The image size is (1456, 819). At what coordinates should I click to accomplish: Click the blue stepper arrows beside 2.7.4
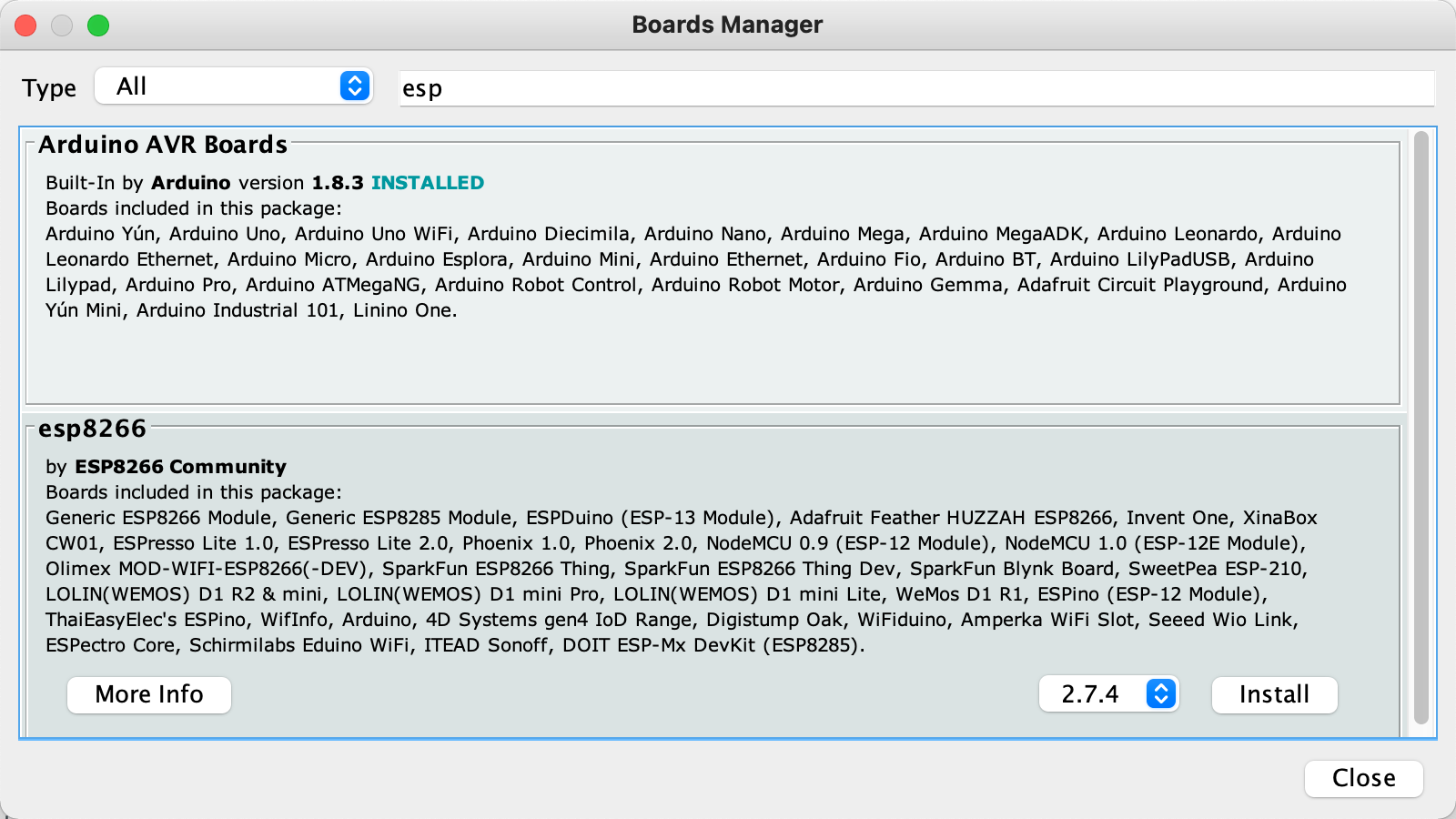(x=1161, y=694)
